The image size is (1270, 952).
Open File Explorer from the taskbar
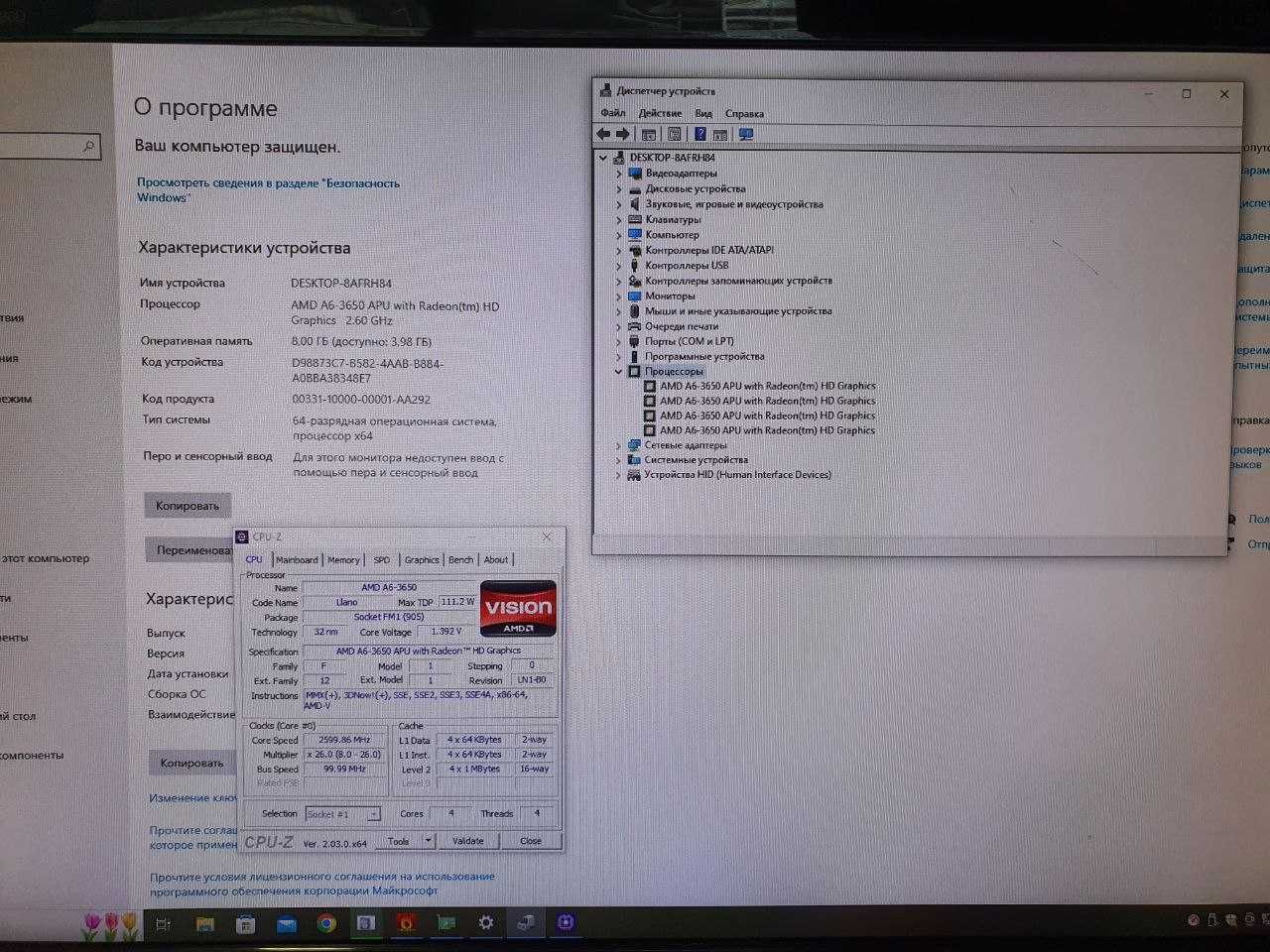point(205,923)
